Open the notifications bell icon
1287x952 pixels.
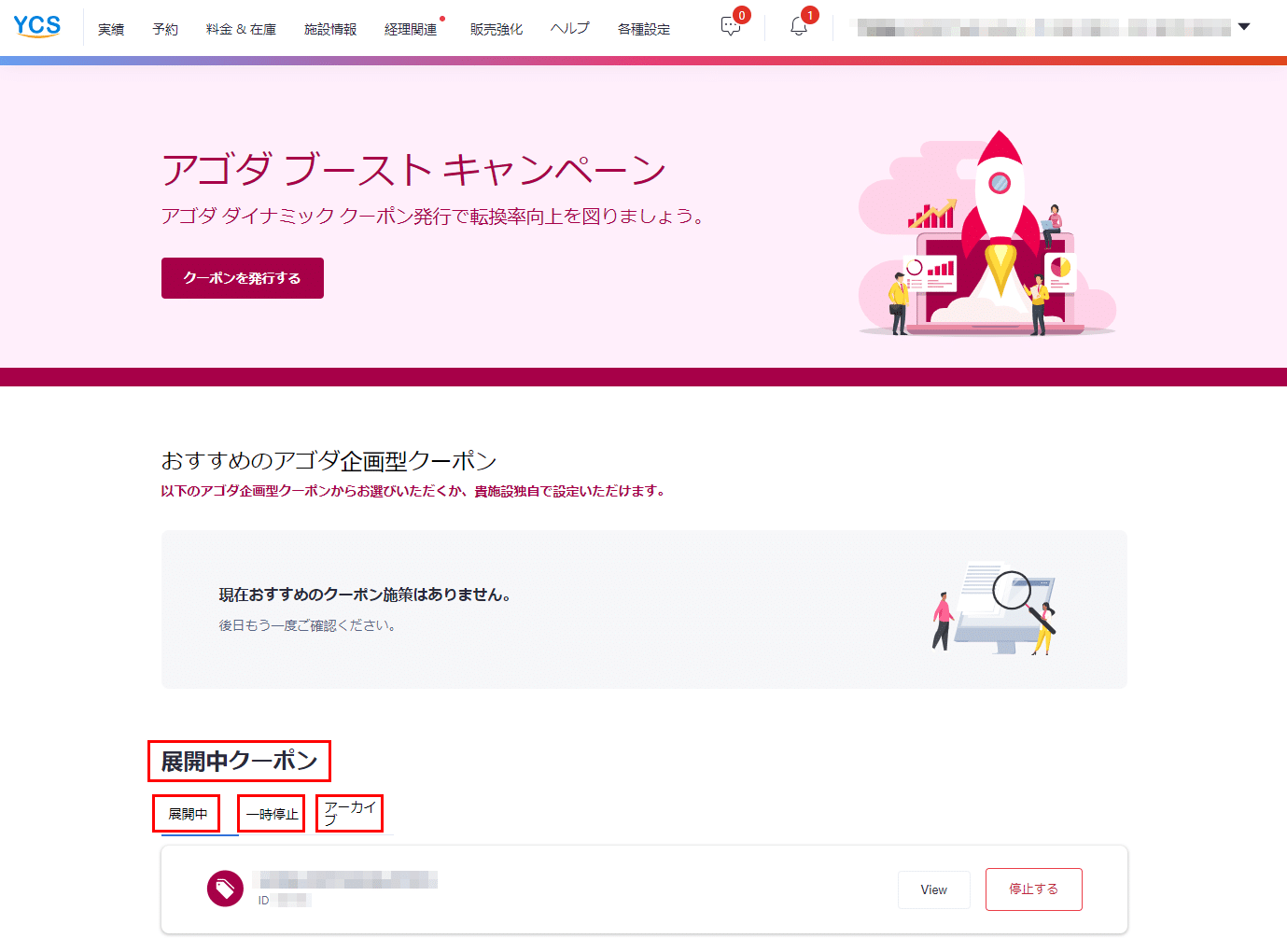tap(798, 26)
